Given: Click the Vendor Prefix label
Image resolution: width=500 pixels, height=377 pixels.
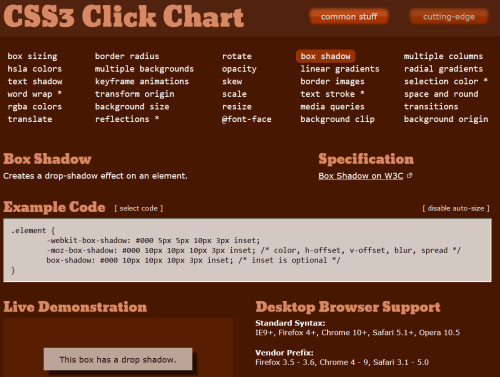Looking at the screenshot, I should tap(284, 353).
